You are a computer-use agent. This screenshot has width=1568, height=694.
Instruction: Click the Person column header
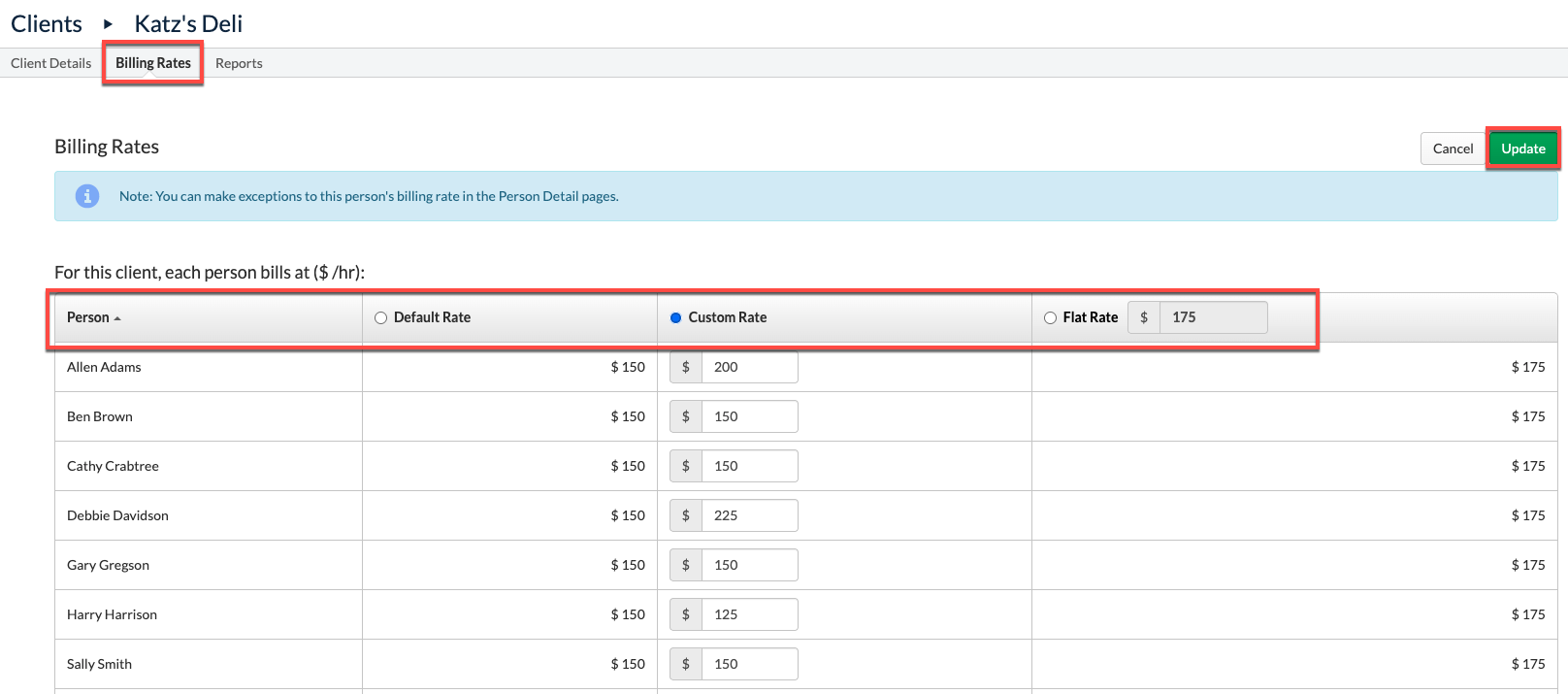coord(209,317)
